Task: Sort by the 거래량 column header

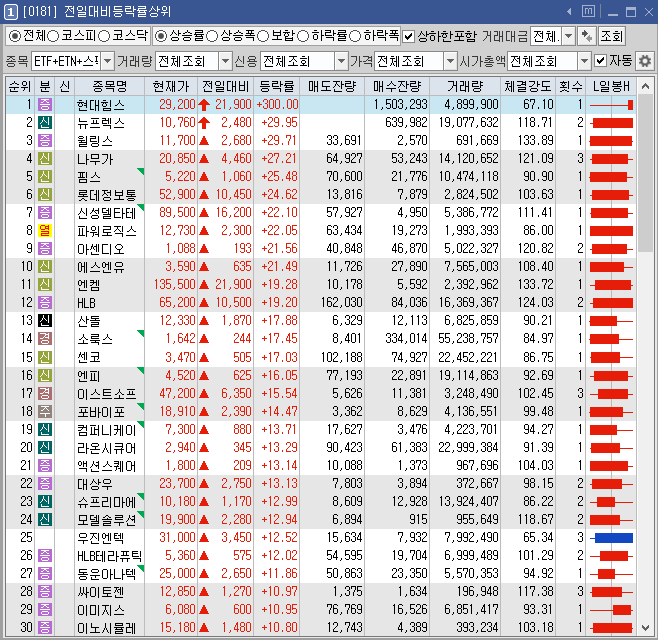Action: pyautogui.click(x=465, y=86)
